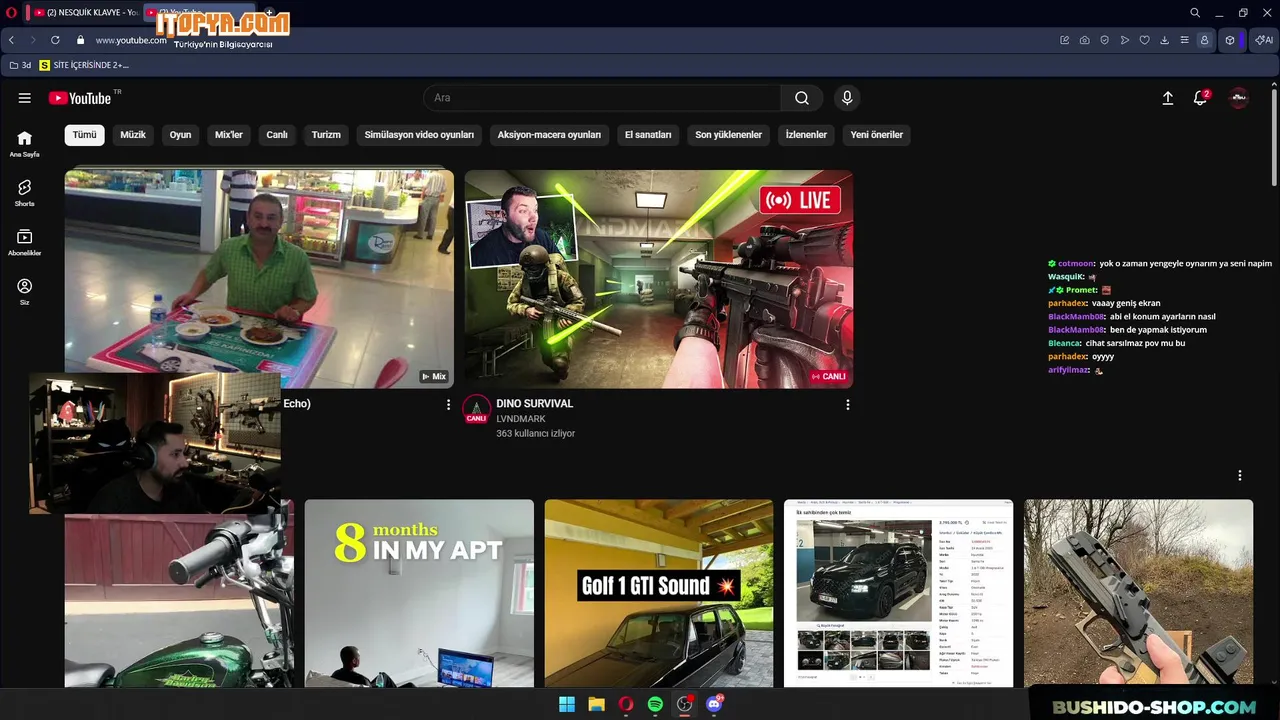
Task: Select the Mix'ler filter chip
Action: click(x=229, y=135)
